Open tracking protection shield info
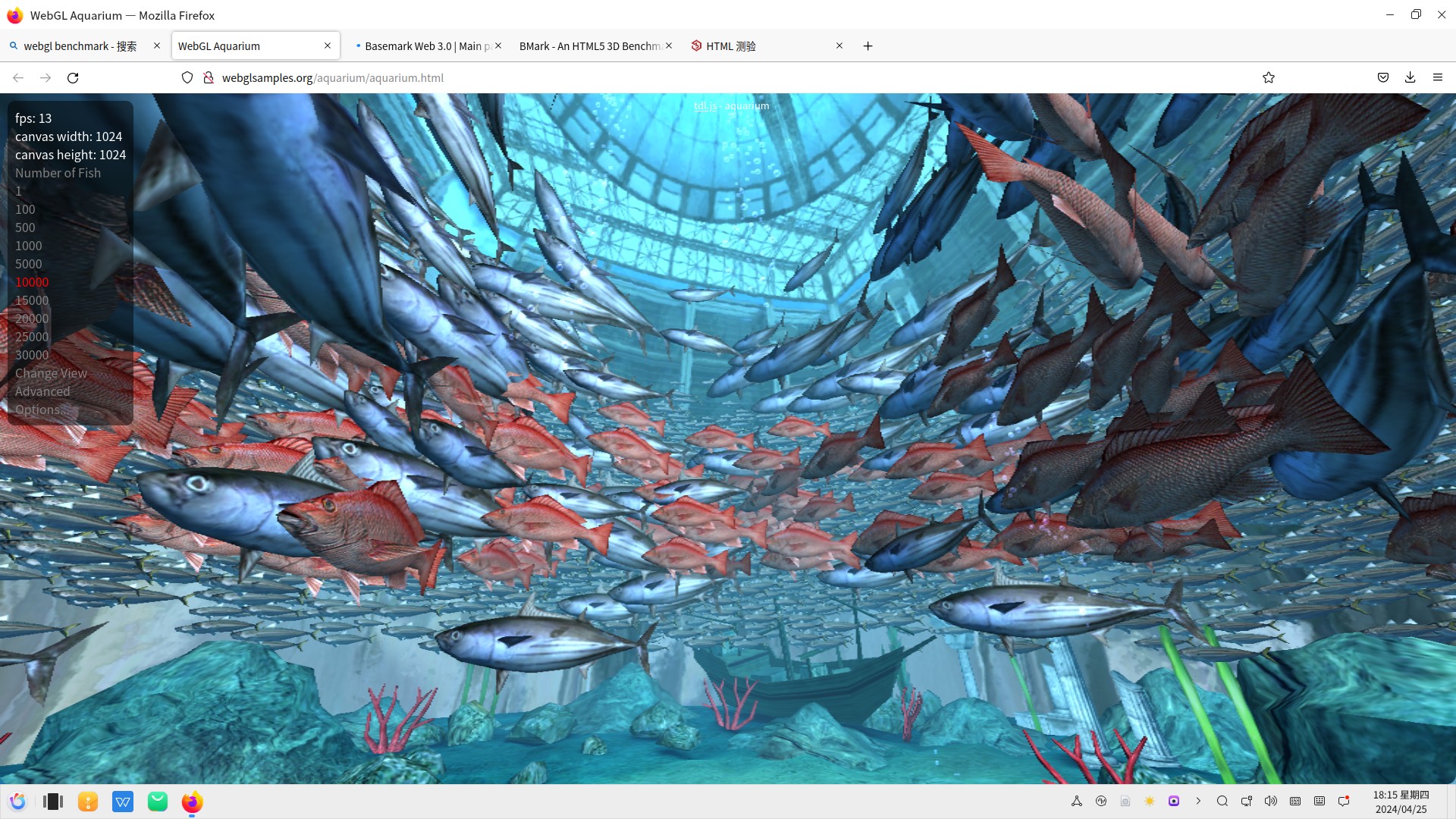The width and height of the screenshot is (1456, 819). point(187,78)
